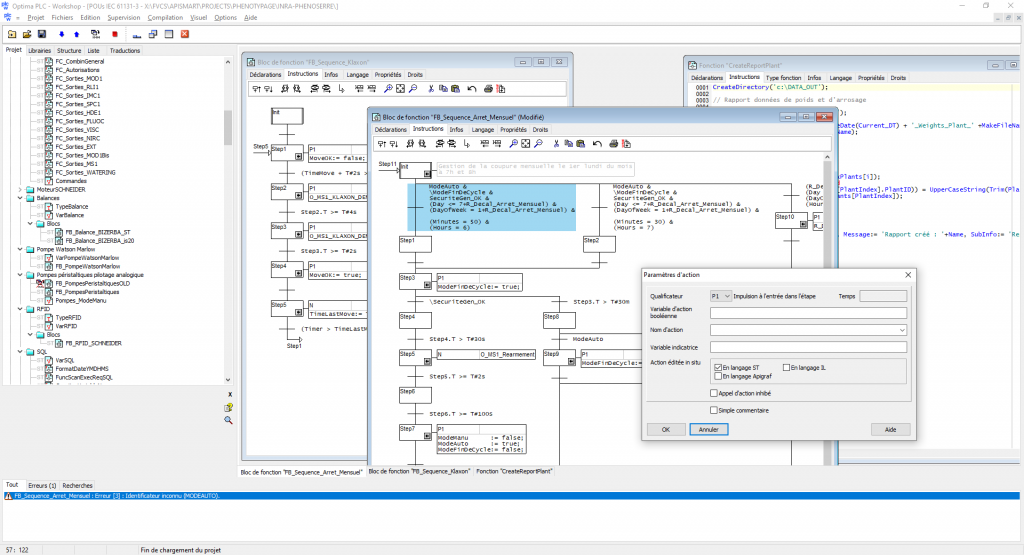This screenshot has height=555, width=1024.
Task: Click the yellow help icon below the project tree
Action: coord(229,407)
